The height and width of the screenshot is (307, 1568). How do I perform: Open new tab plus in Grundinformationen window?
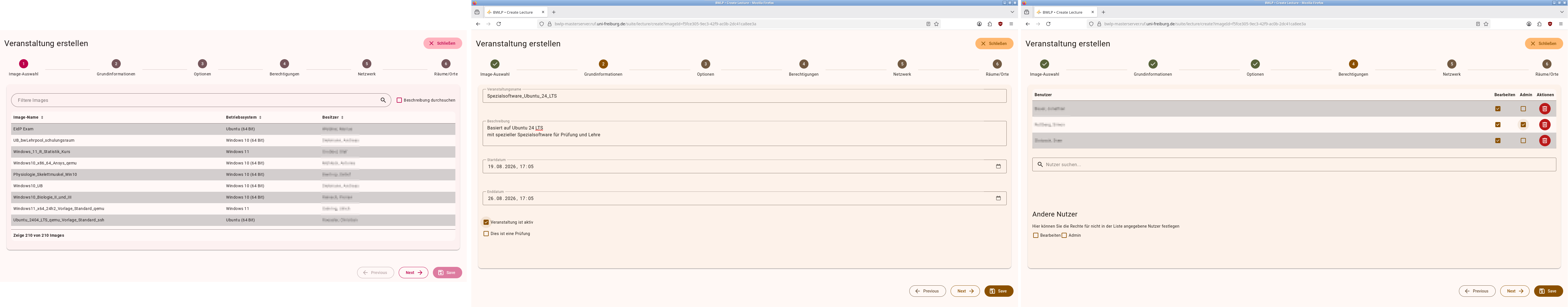[x=553, y=12]
